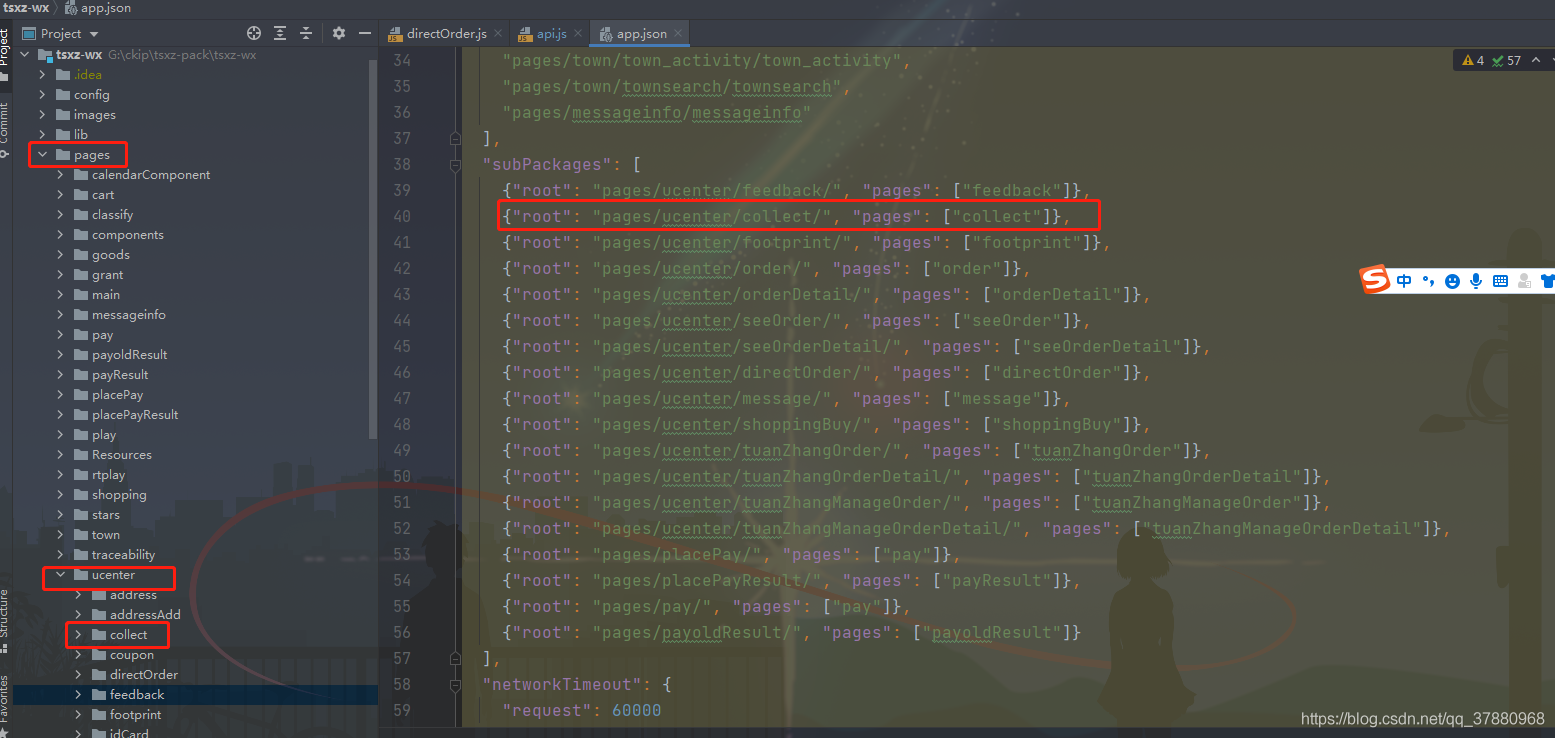Image resolution: width=1555 pixels, height=738 pixels.
Task: Close the directOrder.js tab
Action: coord(497,33)
